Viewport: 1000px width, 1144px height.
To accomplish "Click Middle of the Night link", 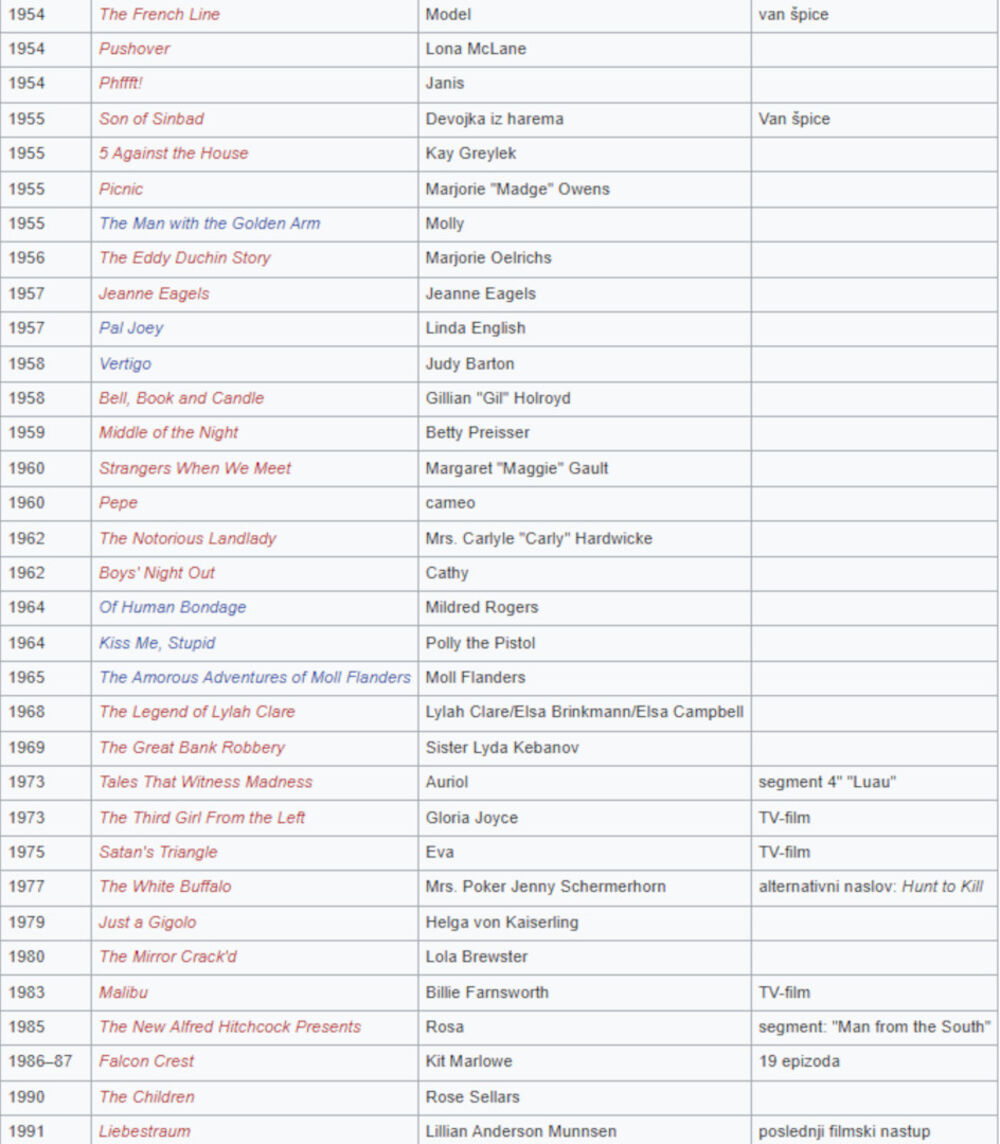I will pyautogui.click(x=168, y=433).
